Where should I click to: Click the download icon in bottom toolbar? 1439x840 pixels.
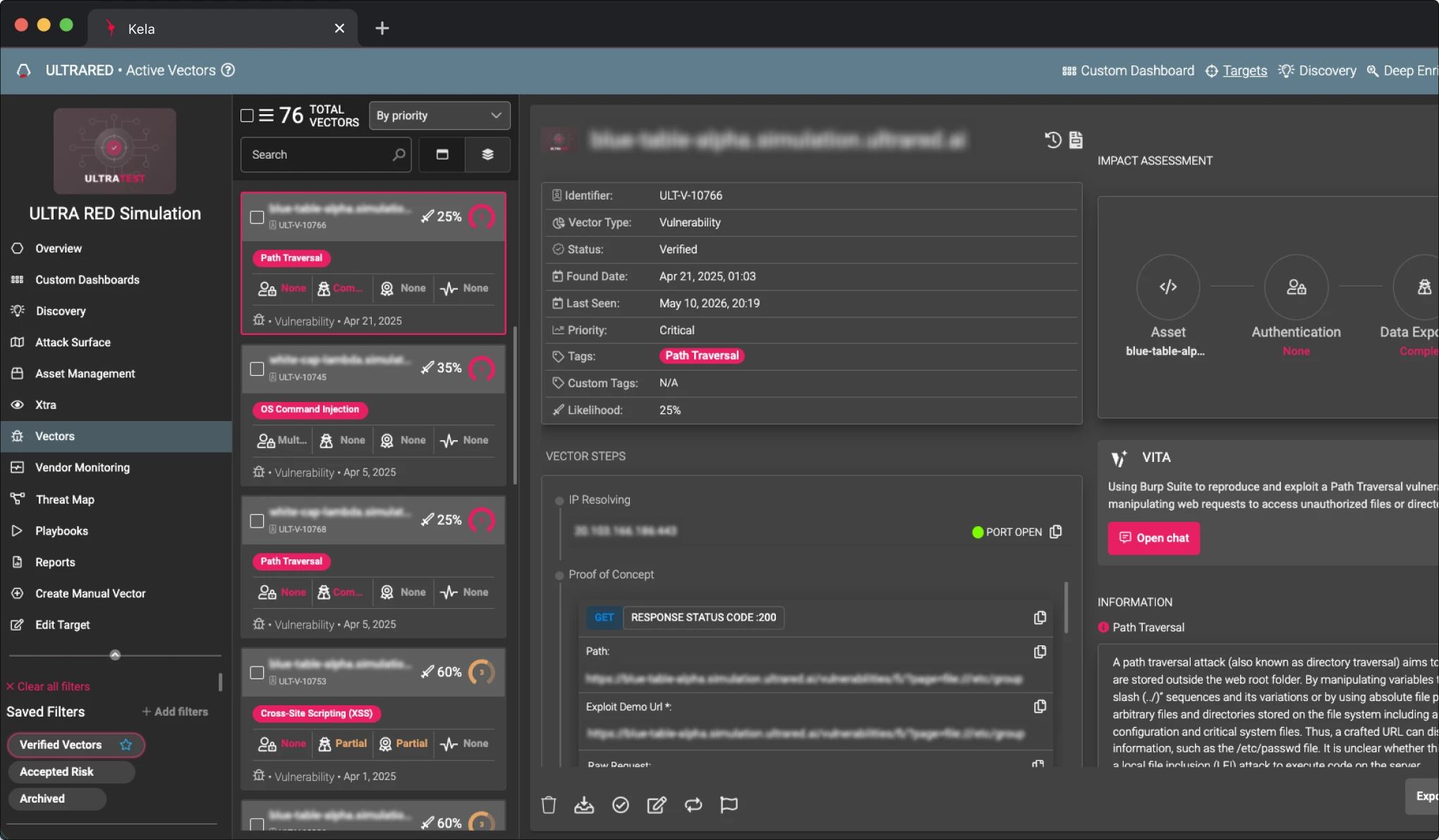tap(584, 805)
